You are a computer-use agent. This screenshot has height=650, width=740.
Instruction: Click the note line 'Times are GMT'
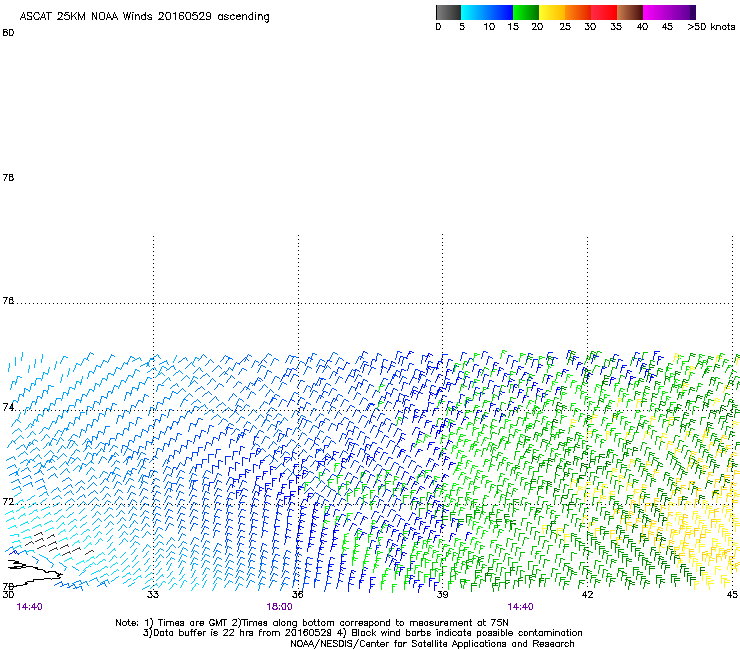tap(192, 623)
